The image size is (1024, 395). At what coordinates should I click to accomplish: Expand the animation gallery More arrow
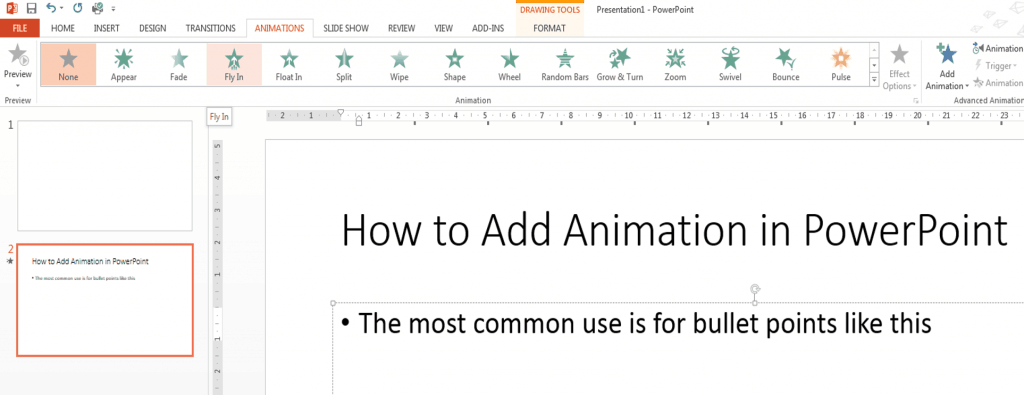click(874, 79)
